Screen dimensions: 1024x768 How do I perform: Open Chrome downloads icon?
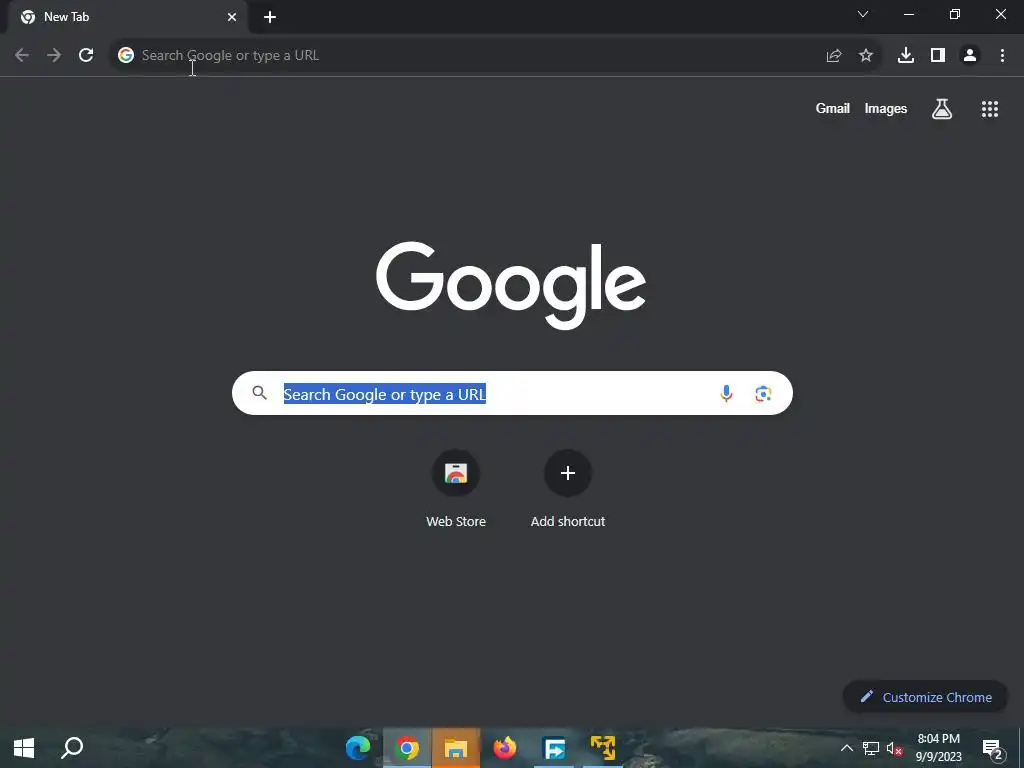[906, 56]
